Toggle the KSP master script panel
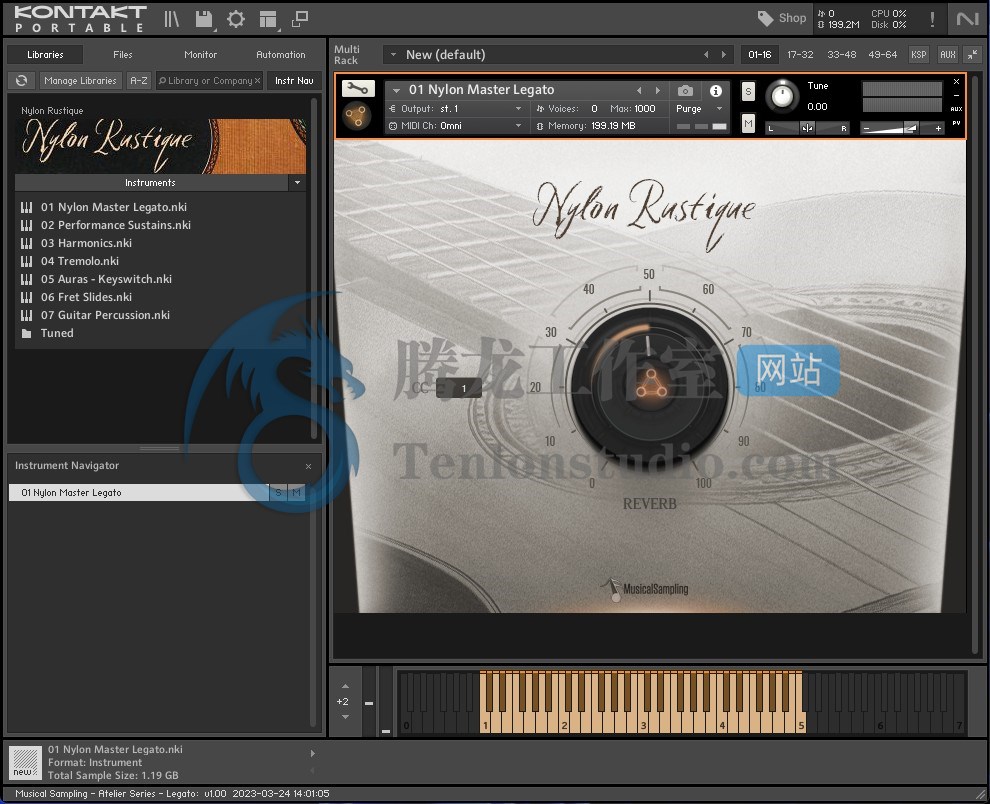The height and width of the screenshot is (804, 990). pos(918,54)
